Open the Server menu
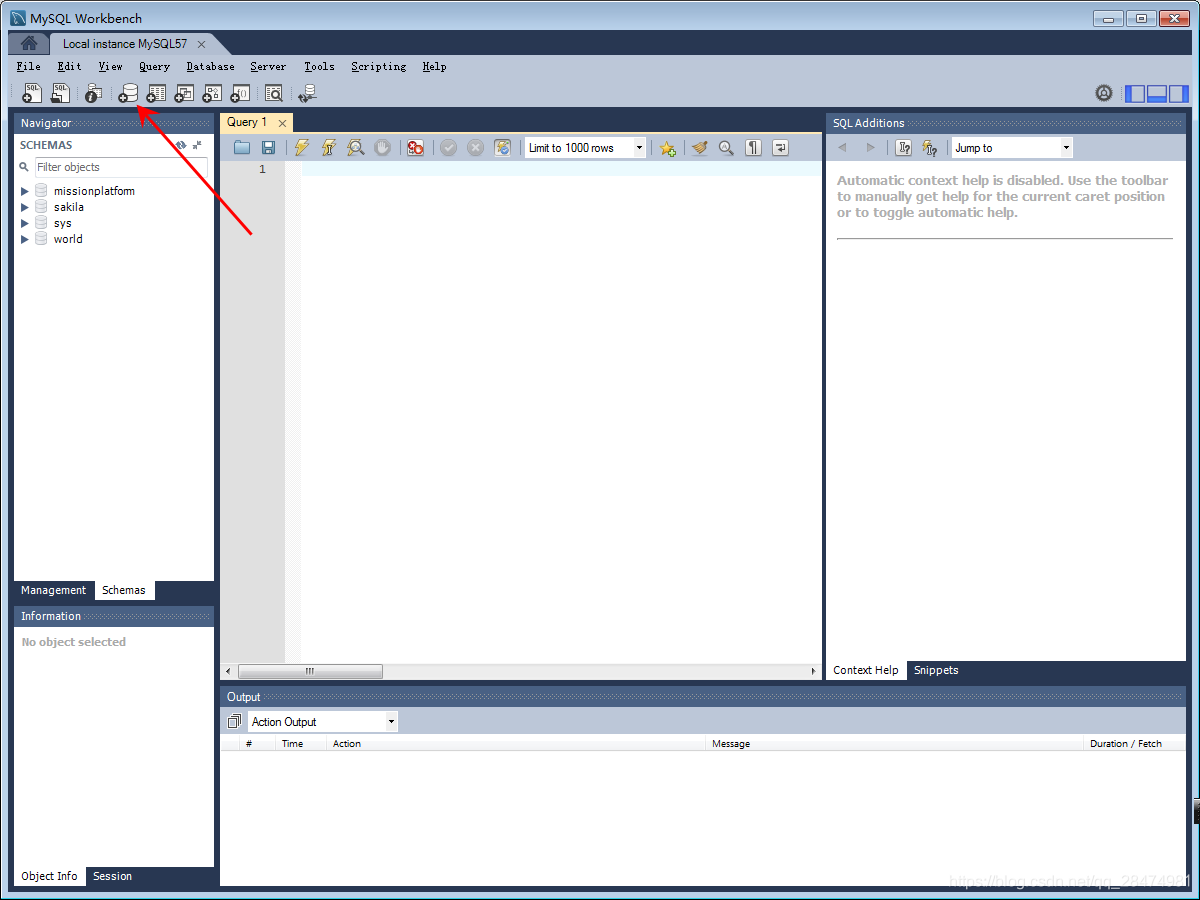 pyautogui.click(x=268, y=66)
